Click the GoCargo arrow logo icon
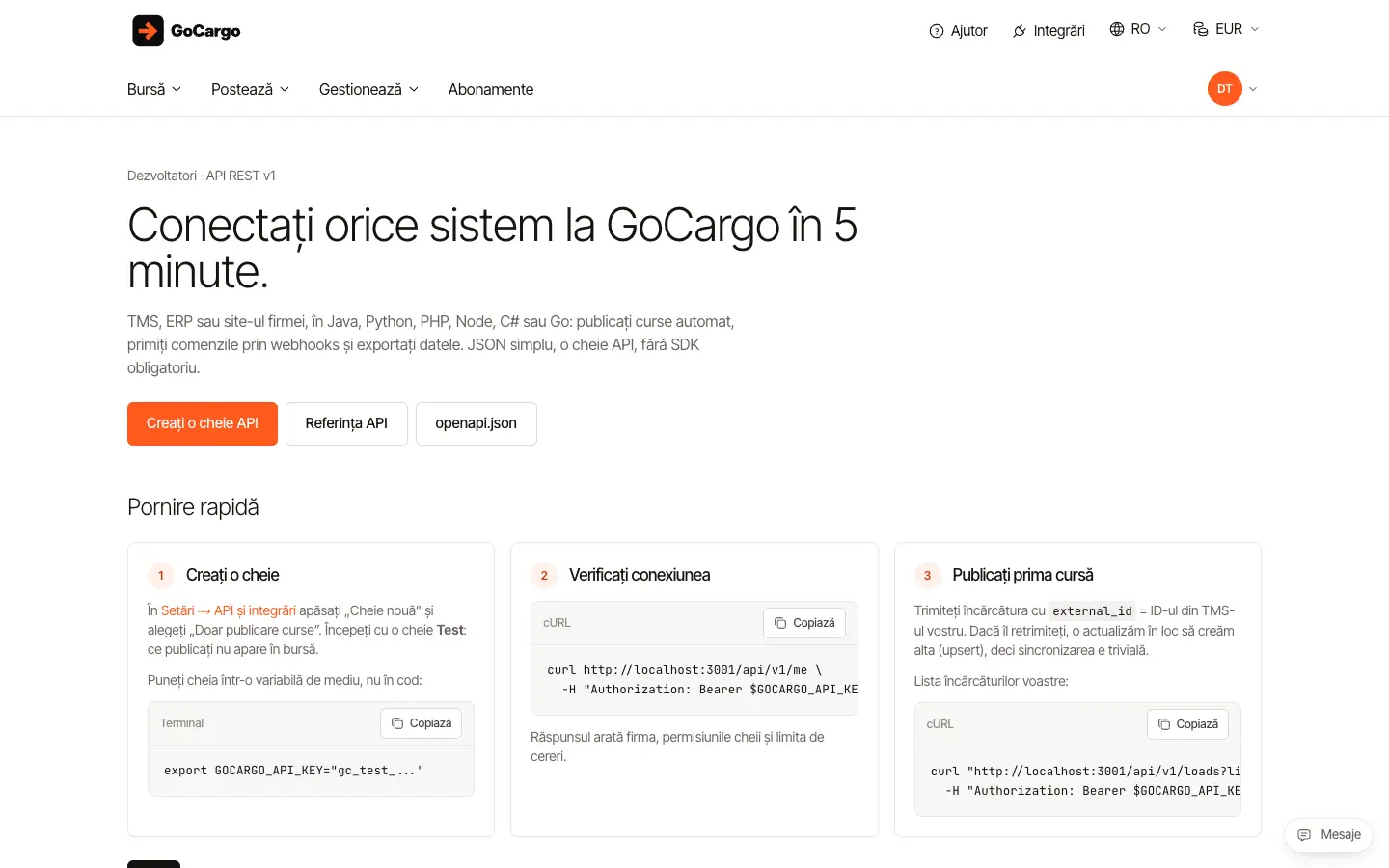 click(x=148, y=31)
